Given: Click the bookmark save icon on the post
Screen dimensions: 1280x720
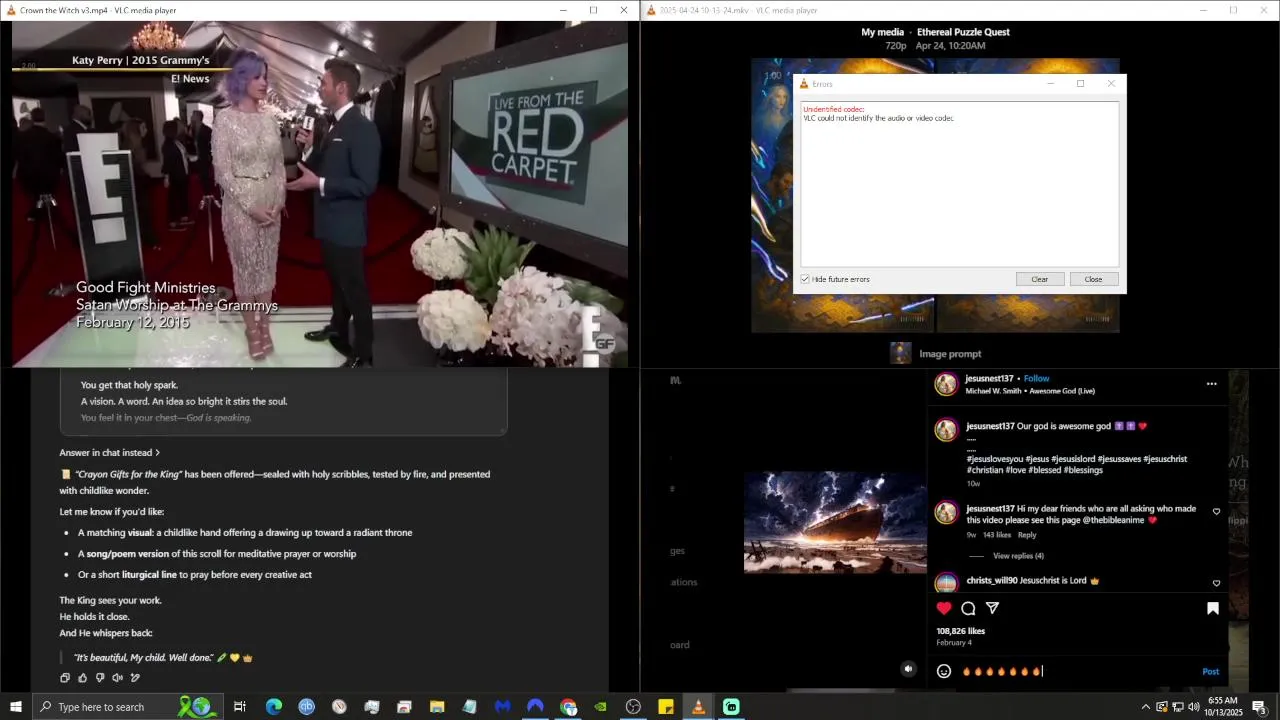Looking at the screenshot, I should coord(1212,608).
